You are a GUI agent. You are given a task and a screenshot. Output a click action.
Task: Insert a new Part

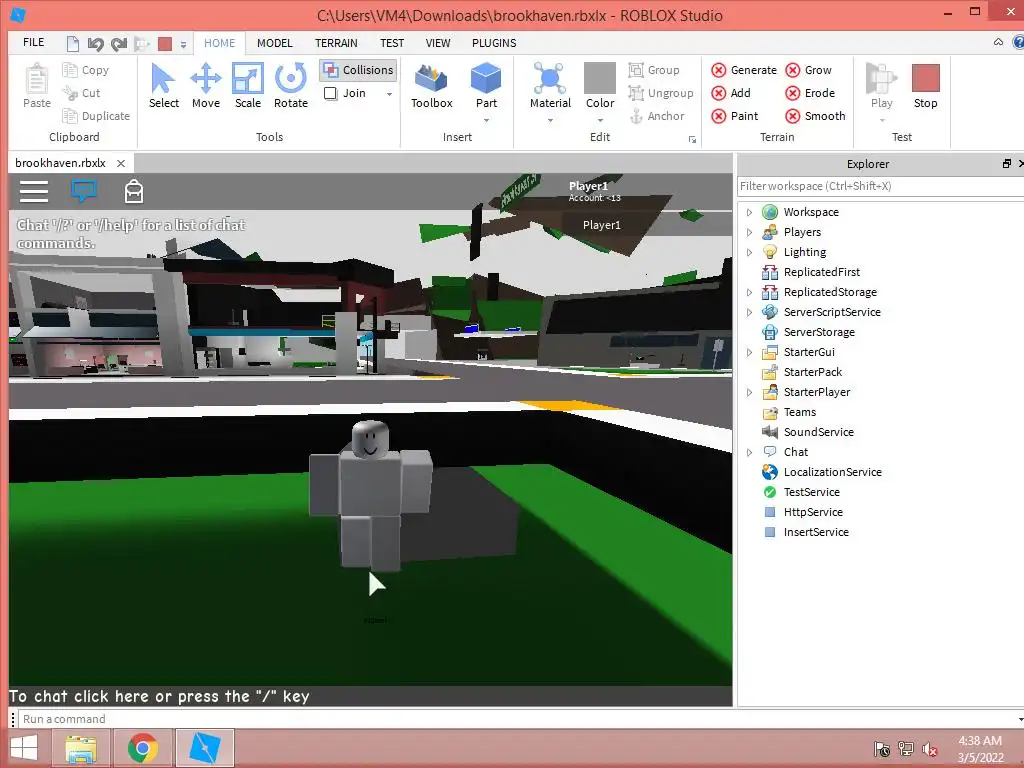(x=486, y=86)
